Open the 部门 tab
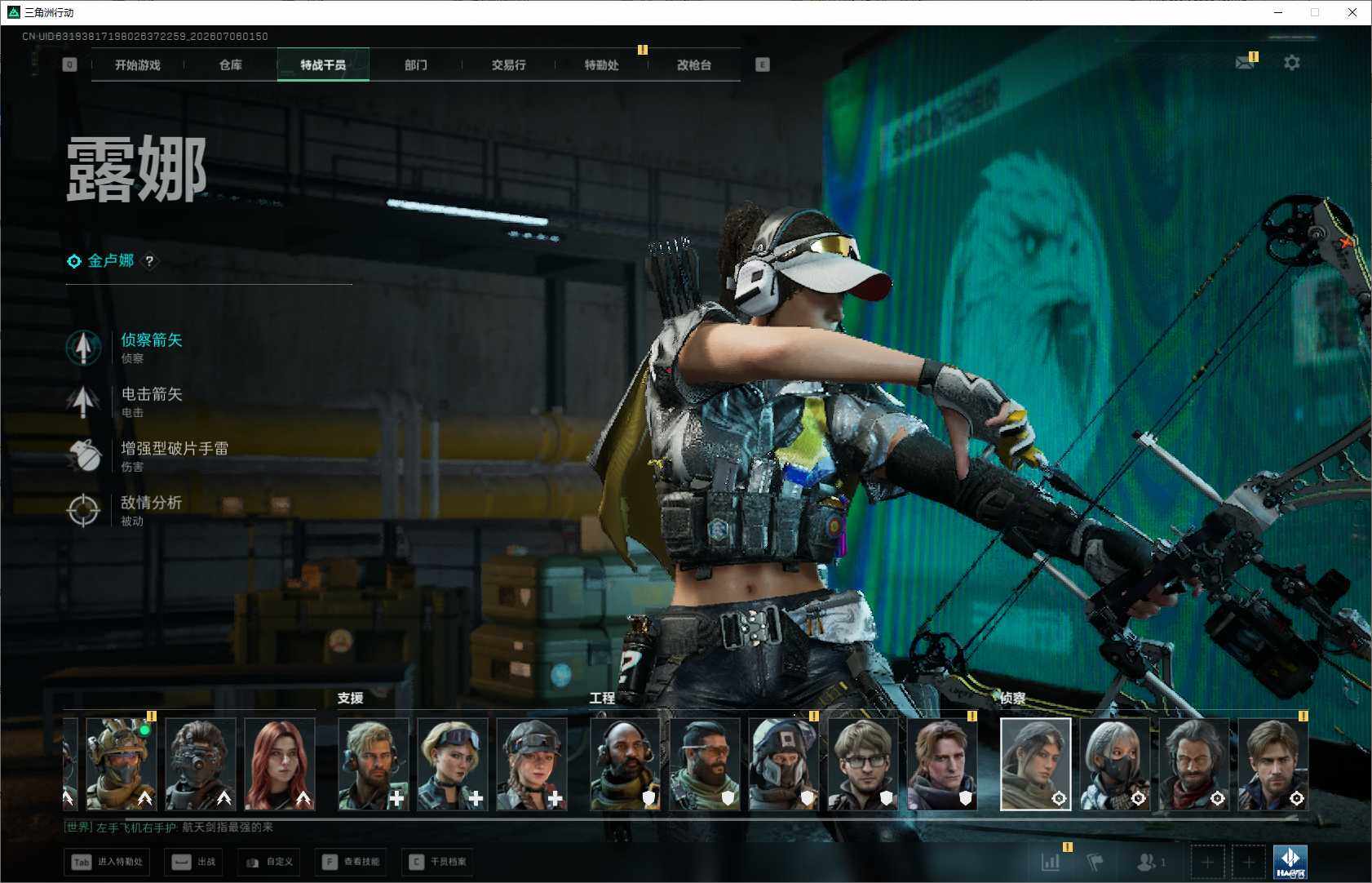This screenshot has width=1372, height=883. point(416,65)
